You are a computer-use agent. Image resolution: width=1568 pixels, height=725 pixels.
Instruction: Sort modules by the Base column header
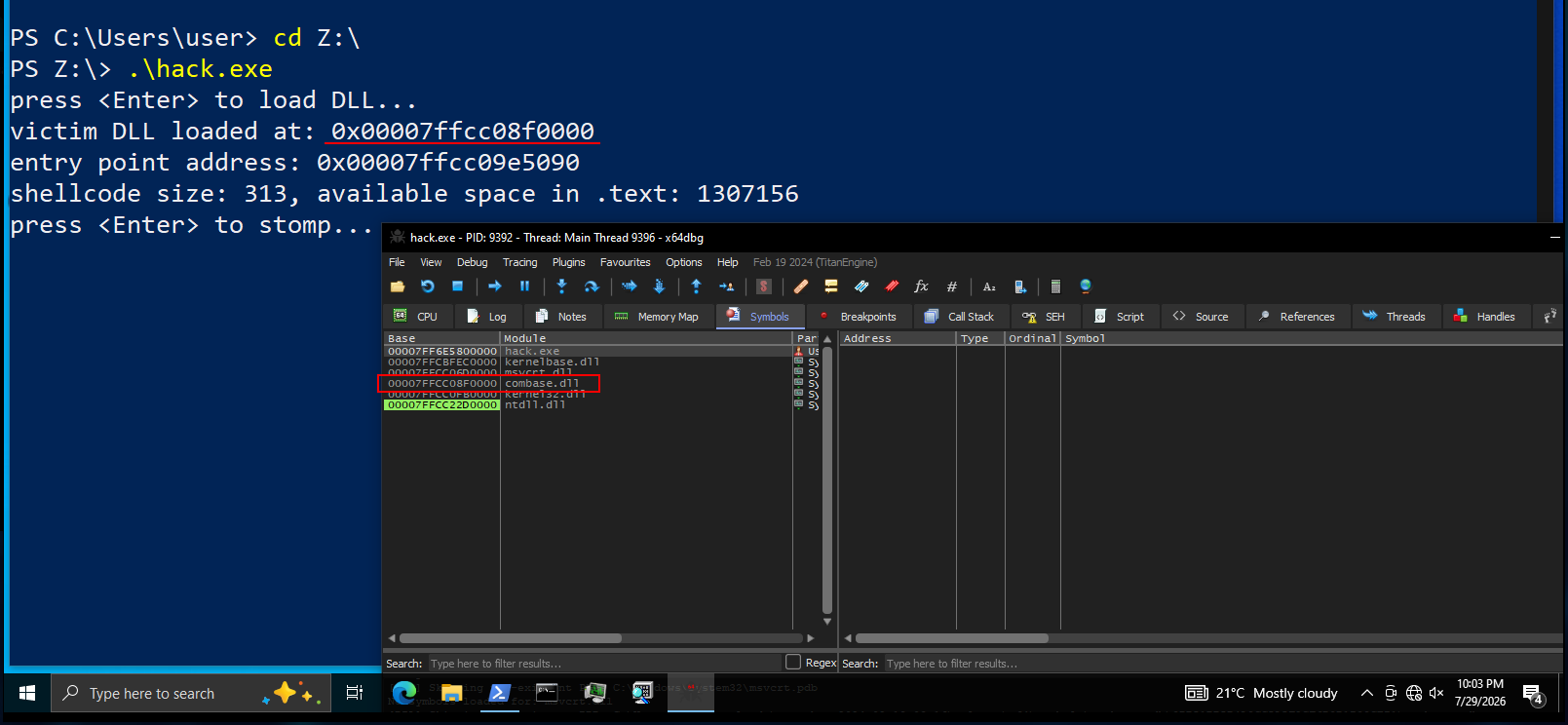tap(441, 338)
